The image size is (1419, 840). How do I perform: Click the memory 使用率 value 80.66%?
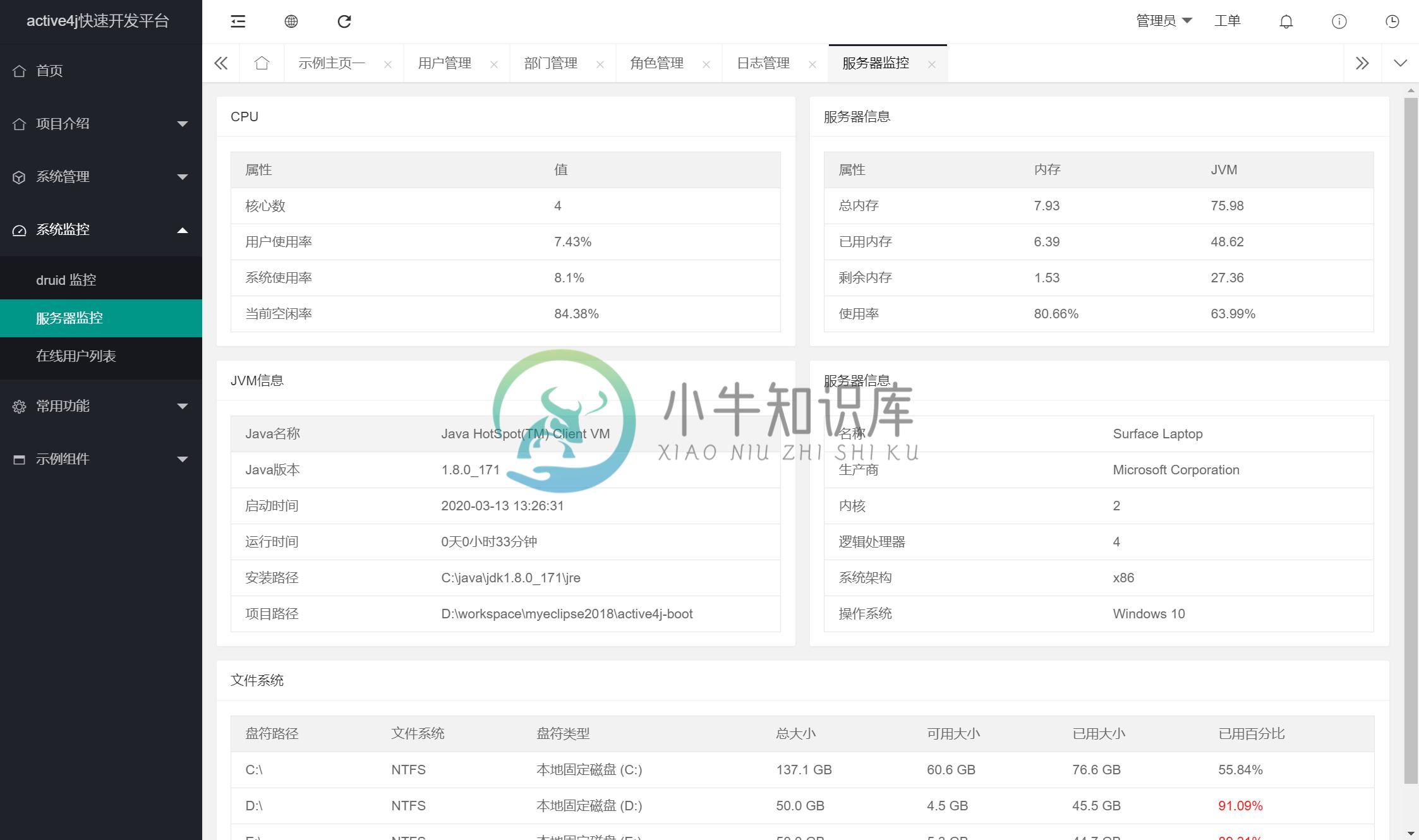[1056, 314]
